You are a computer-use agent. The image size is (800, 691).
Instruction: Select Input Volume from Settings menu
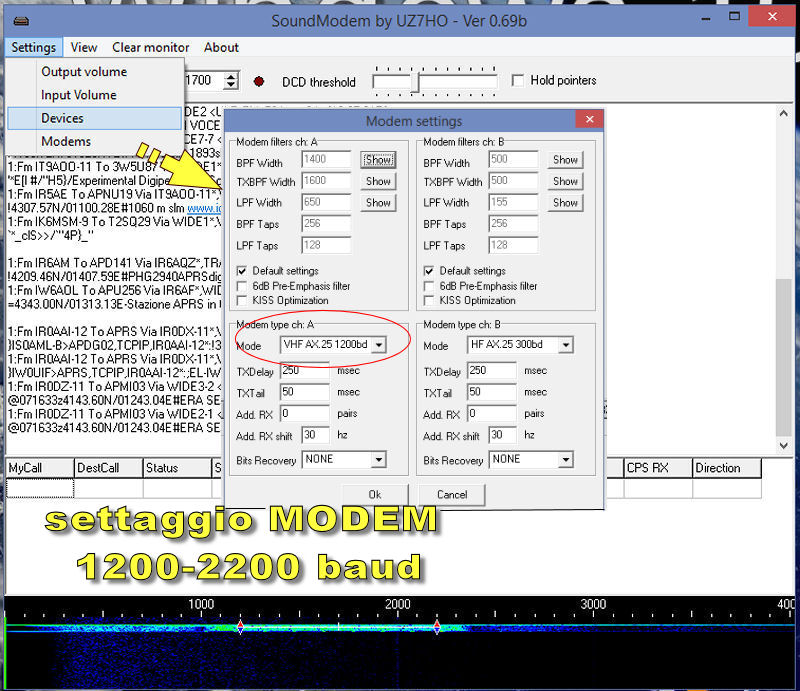tap(95, 95)
